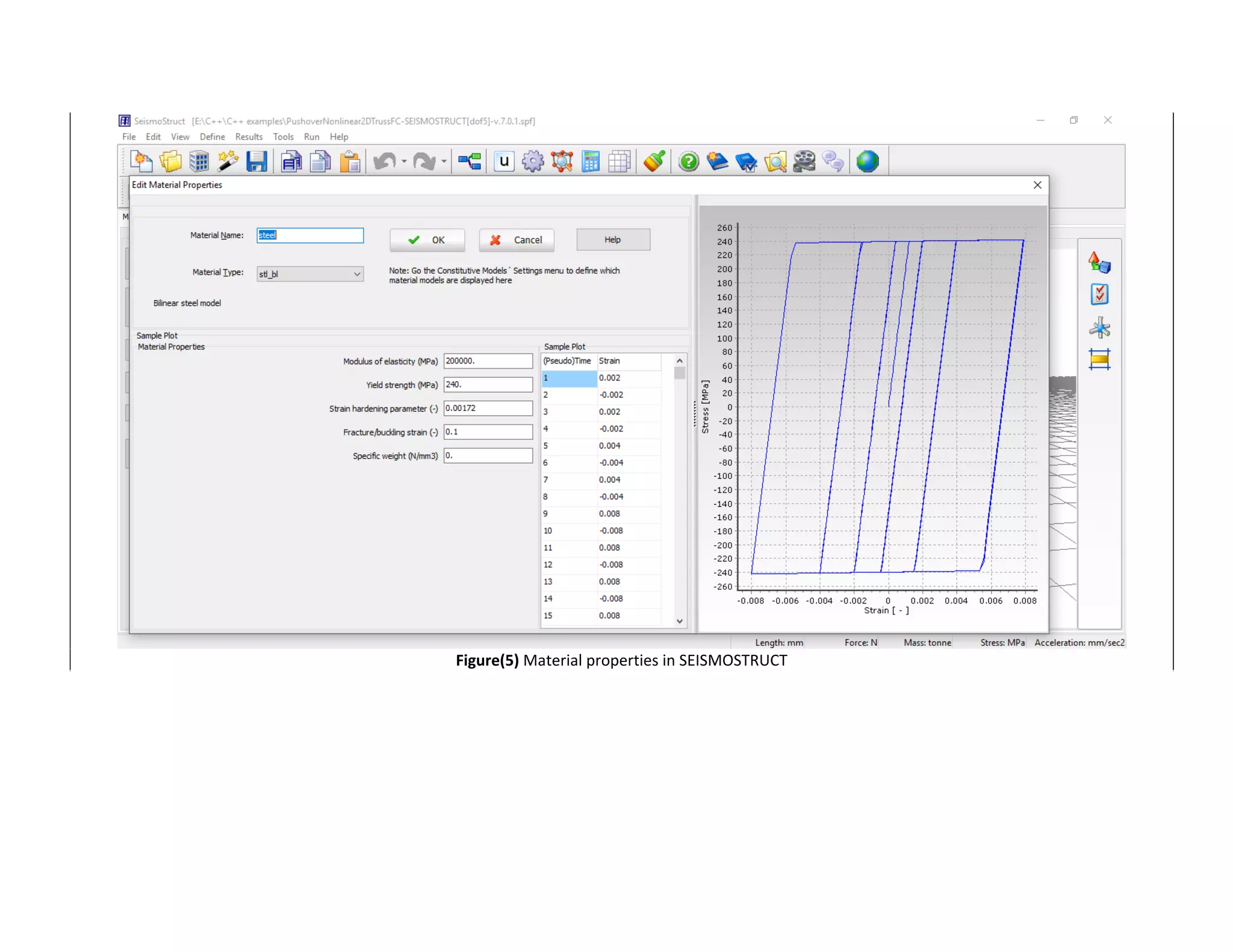Image resolution: width=1233 pixels, height=952 pixels.
Task: Open the Define menu
Action: 212,137
